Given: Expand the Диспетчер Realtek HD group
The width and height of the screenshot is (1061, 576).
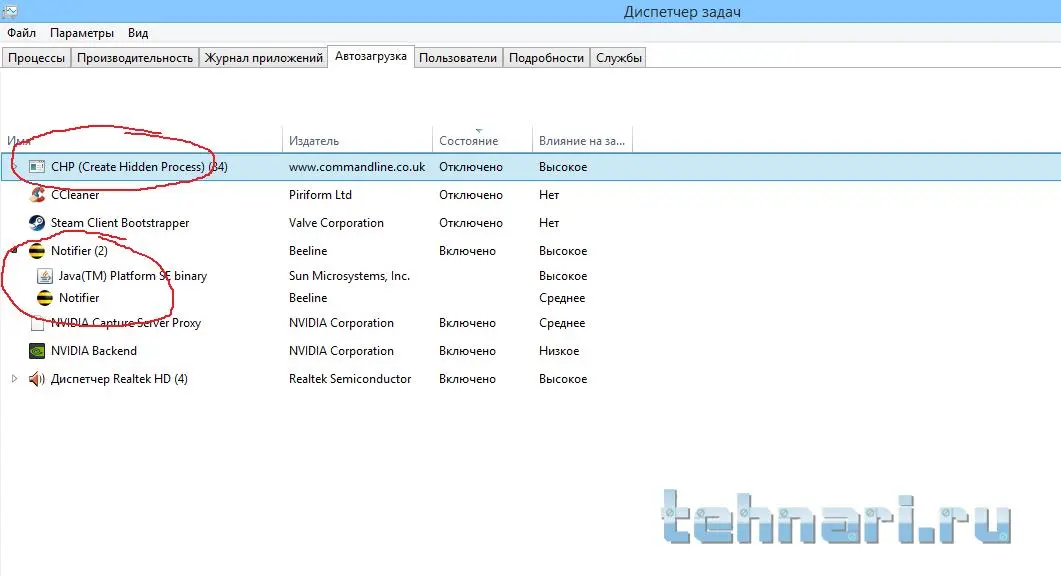Looking at the screenshot, I should [14, 379].
